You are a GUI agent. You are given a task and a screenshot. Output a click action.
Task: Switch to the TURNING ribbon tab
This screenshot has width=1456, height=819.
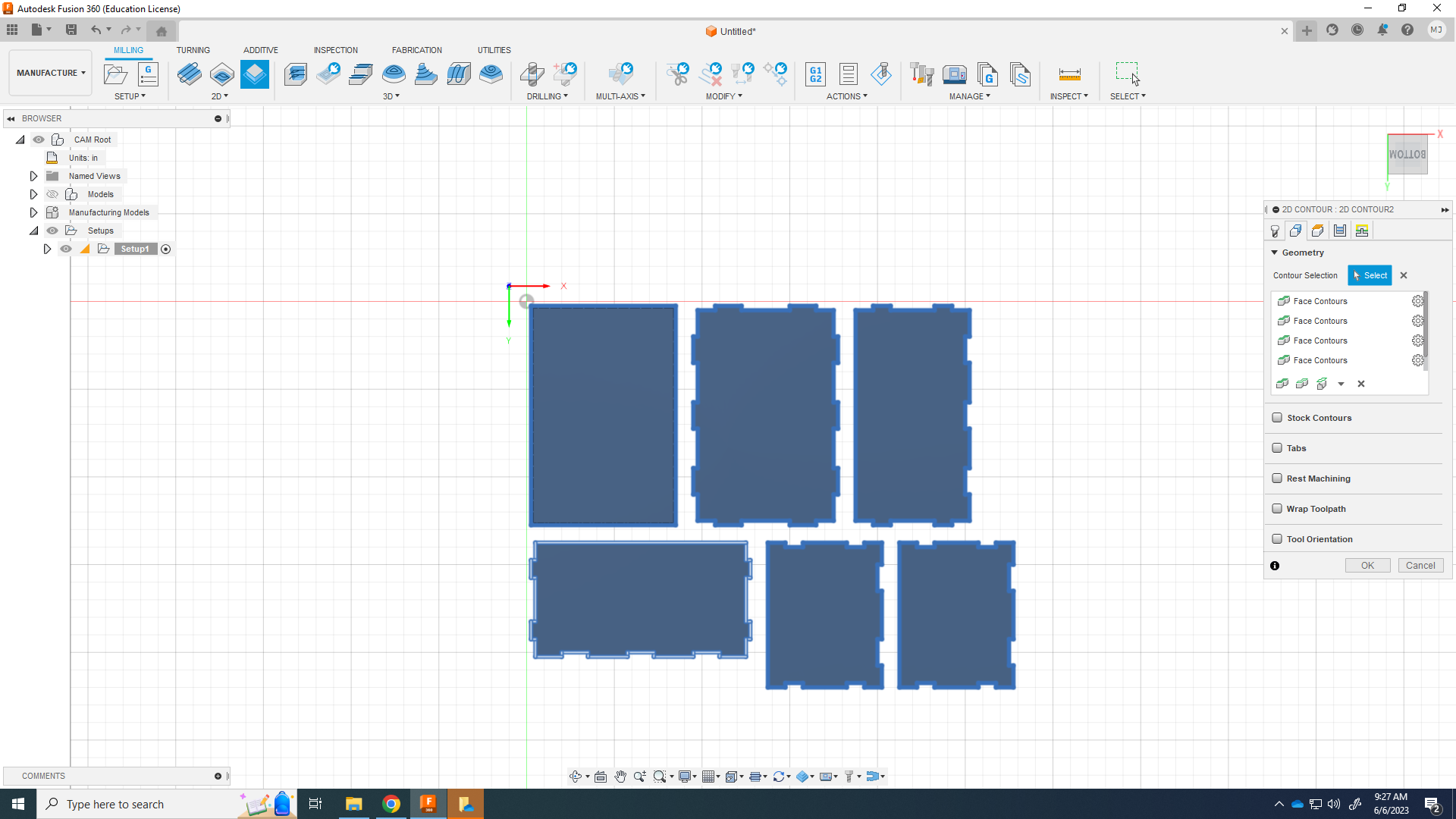193,50
